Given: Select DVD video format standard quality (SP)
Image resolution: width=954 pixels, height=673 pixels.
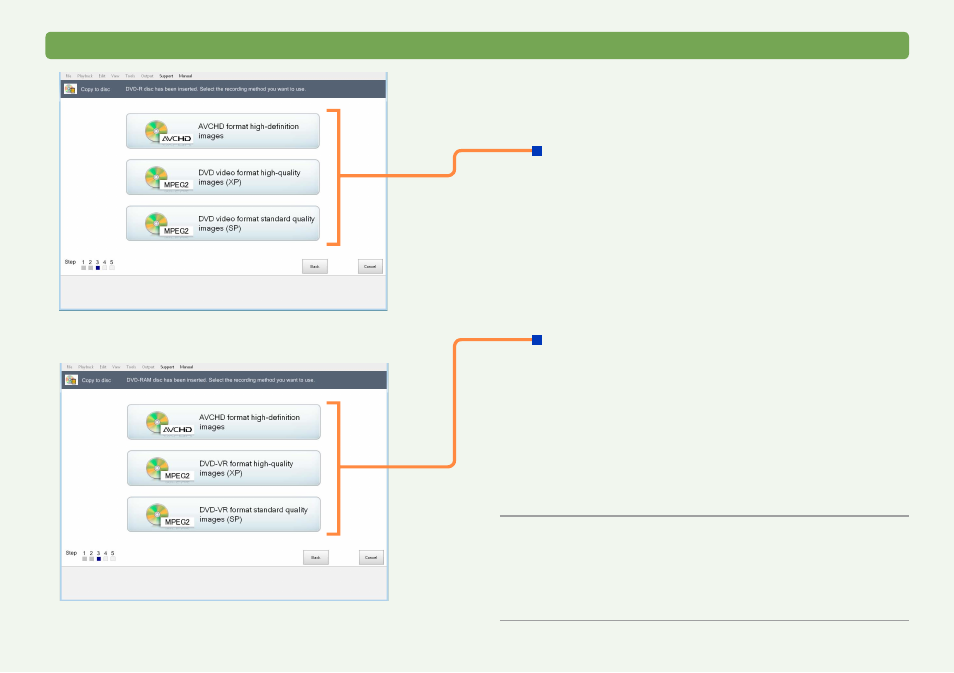Looking at the screenshot, I should pyautogui.click(x=223, y=223).
